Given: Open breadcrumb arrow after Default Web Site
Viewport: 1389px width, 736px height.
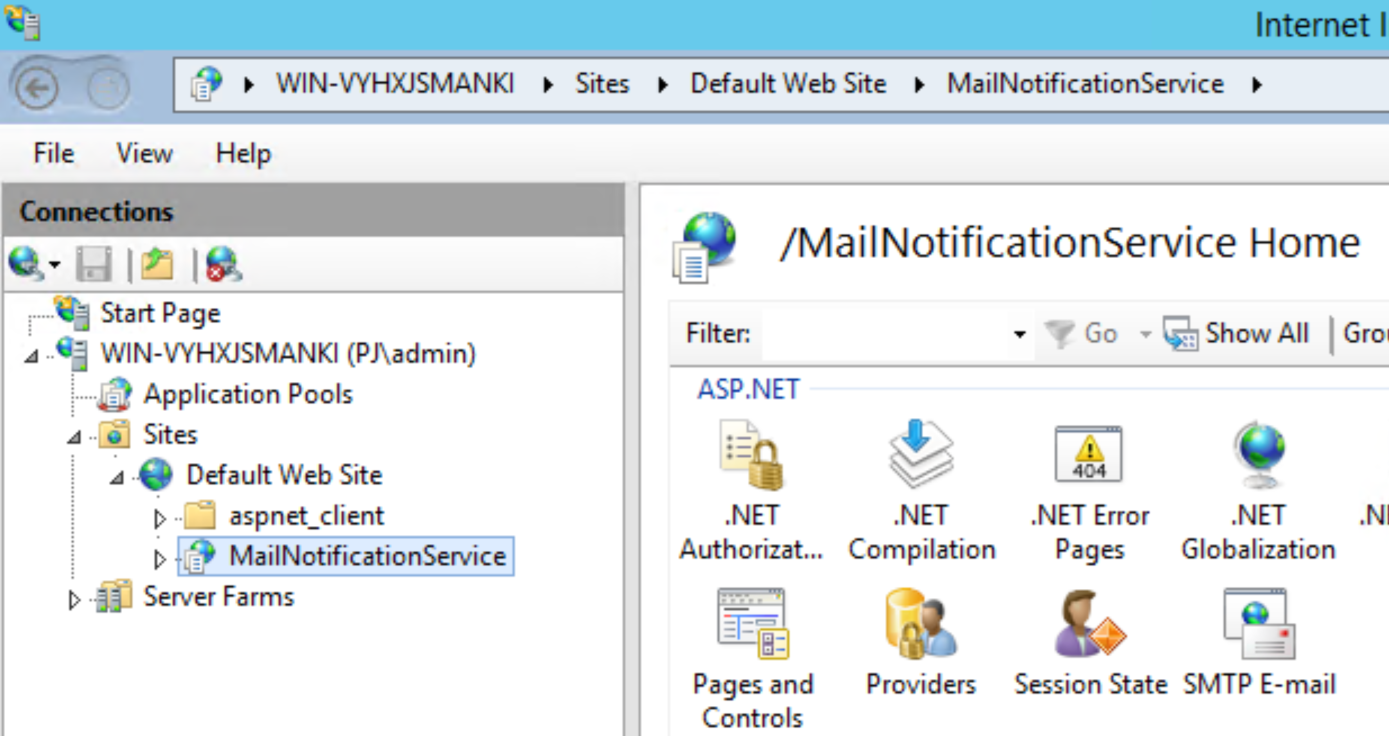Looking at the screenshot, I should tap(919, 85).
